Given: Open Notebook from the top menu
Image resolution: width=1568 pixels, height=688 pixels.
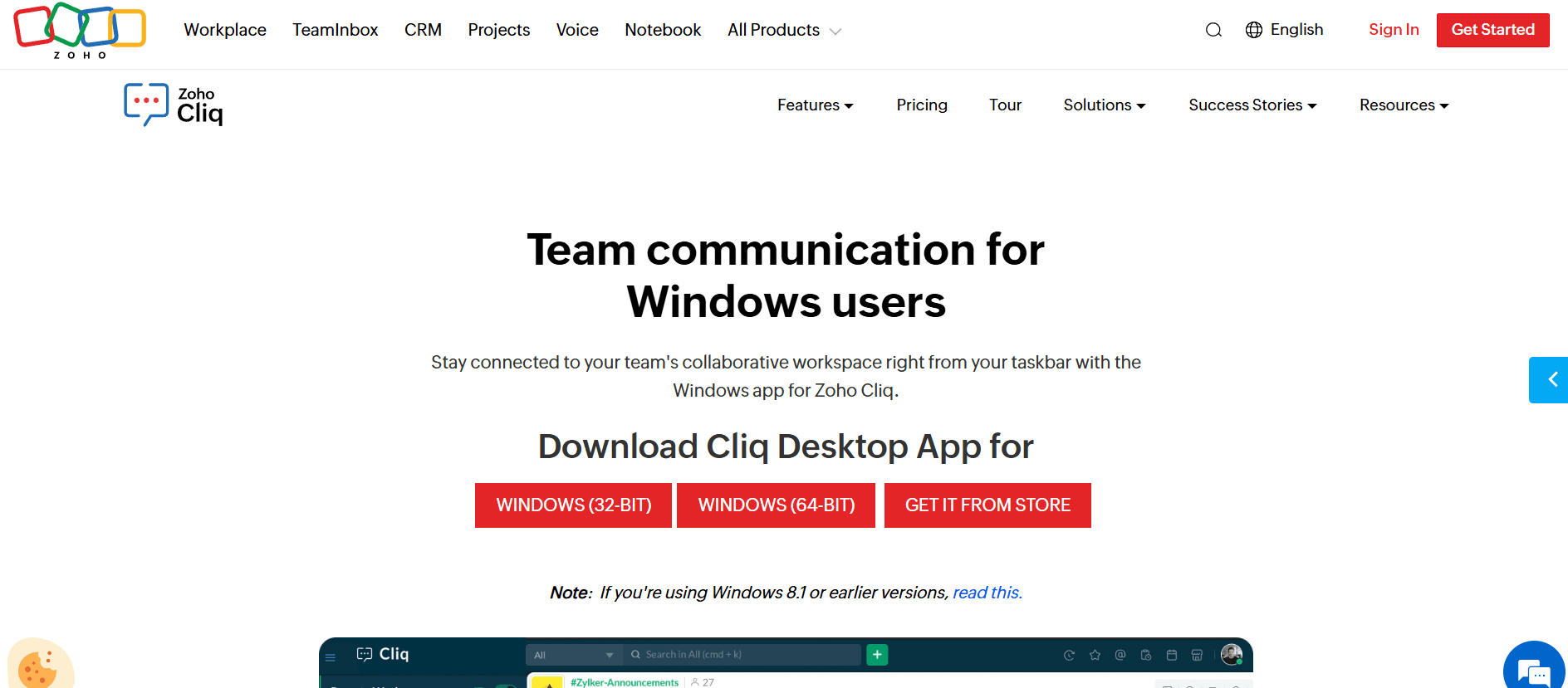Looking at the screenshot, I should (663, 30).
